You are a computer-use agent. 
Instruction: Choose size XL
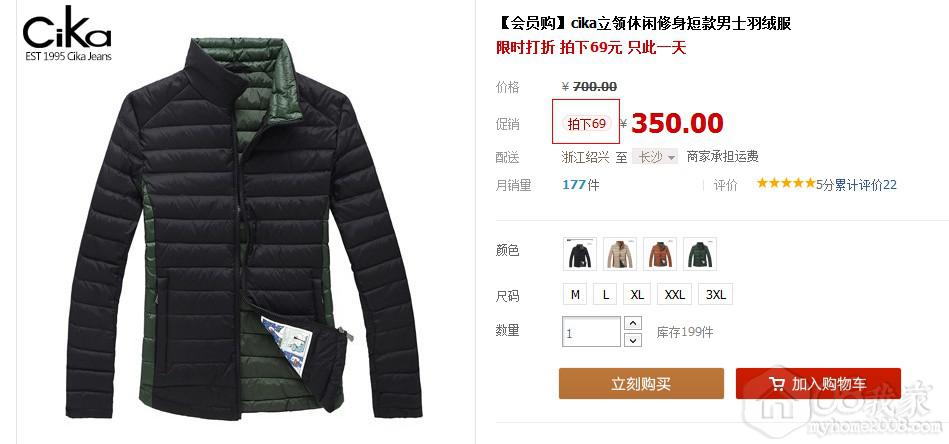(x=637, y=295)
